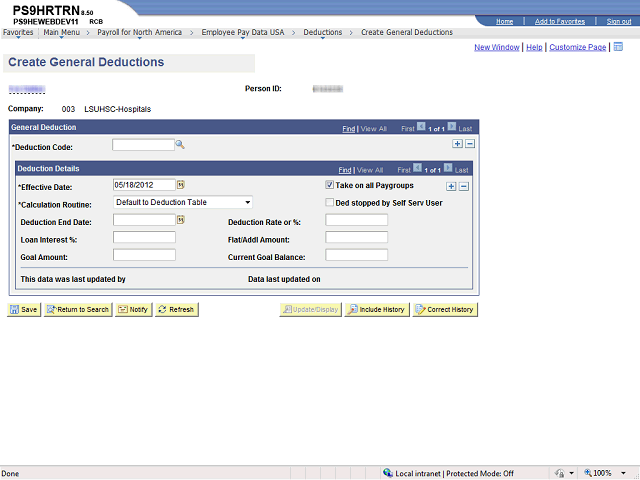Go to the Home link
The image size is (640, 480).
pos(504,22)
